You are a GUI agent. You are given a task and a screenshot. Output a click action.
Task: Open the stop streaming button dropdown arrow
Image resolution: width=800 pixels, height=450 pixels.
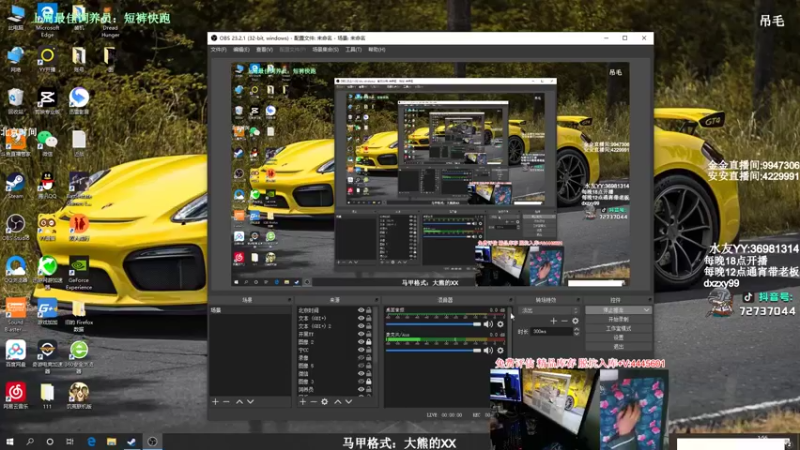coord(646,310)
